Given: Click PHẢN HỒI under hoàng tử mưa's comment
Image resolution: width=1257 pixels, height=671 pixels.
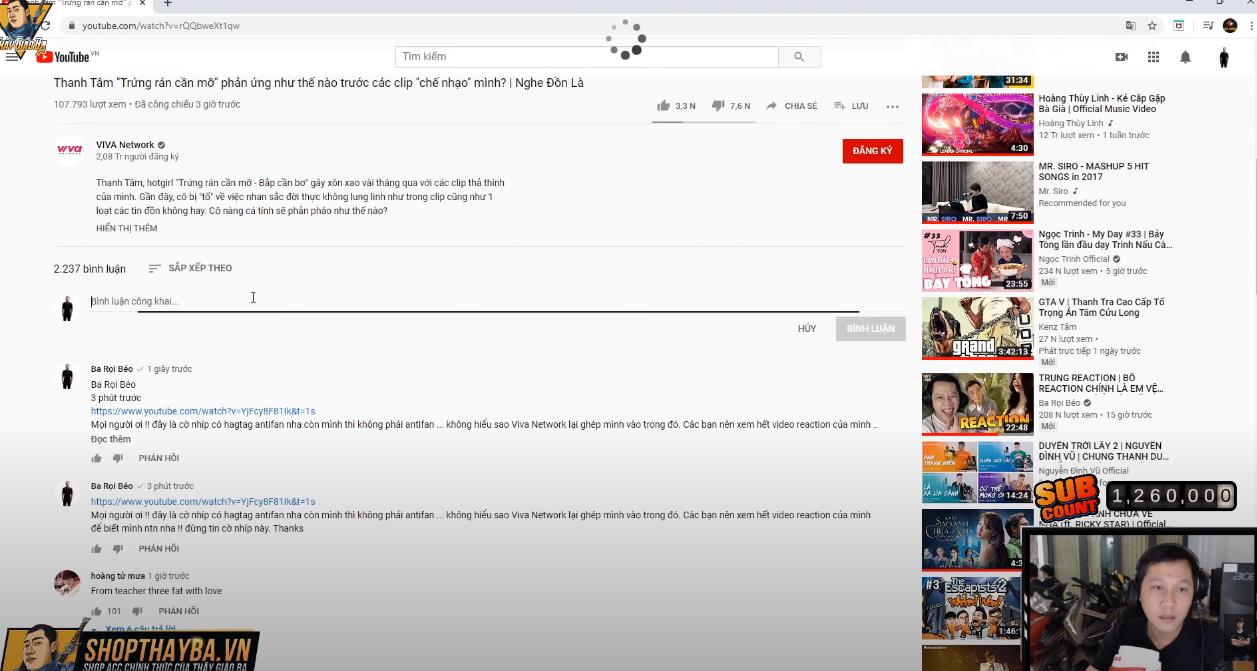Looking at the screenshot, I should point(179,611).
